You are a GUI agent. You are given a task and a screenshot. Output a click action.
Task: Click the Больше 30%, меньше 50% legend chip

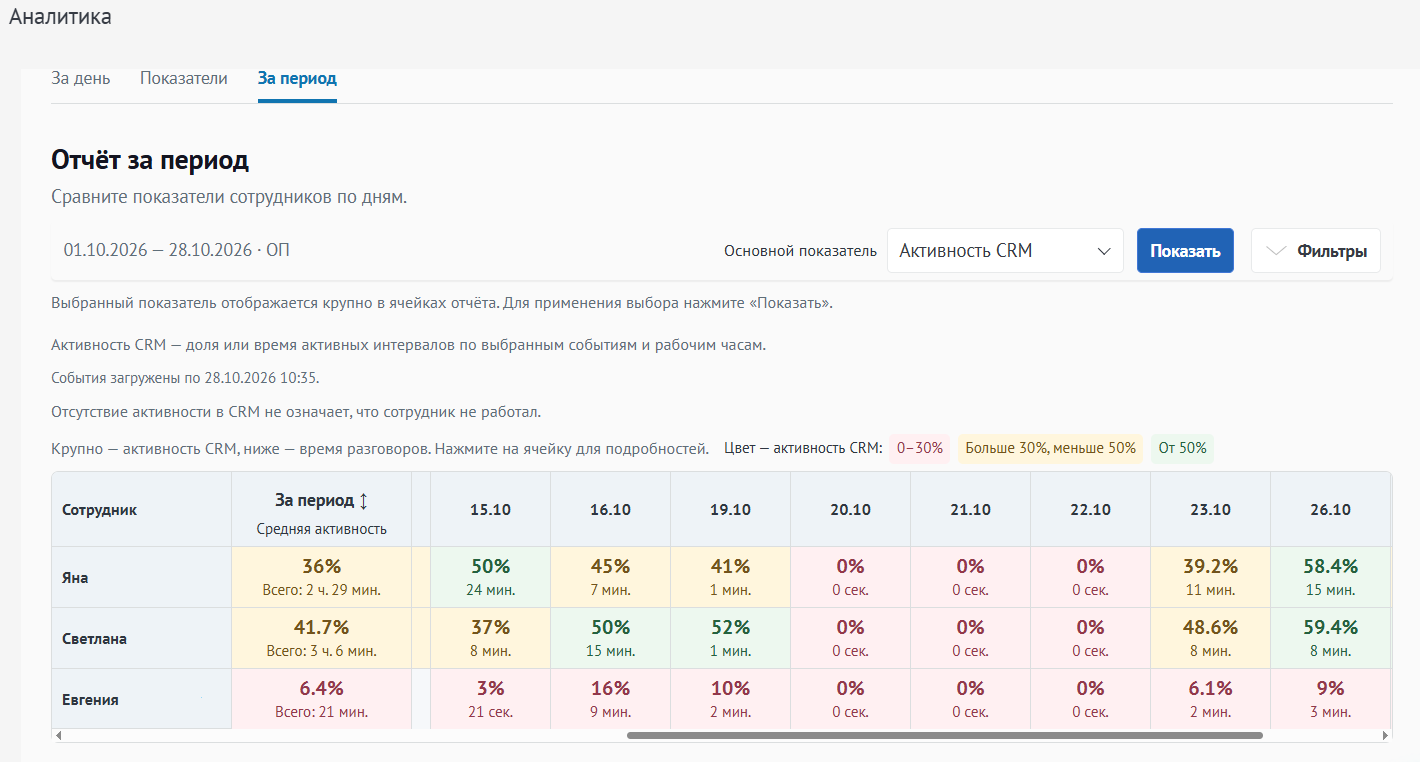[x=1051, y=448]
